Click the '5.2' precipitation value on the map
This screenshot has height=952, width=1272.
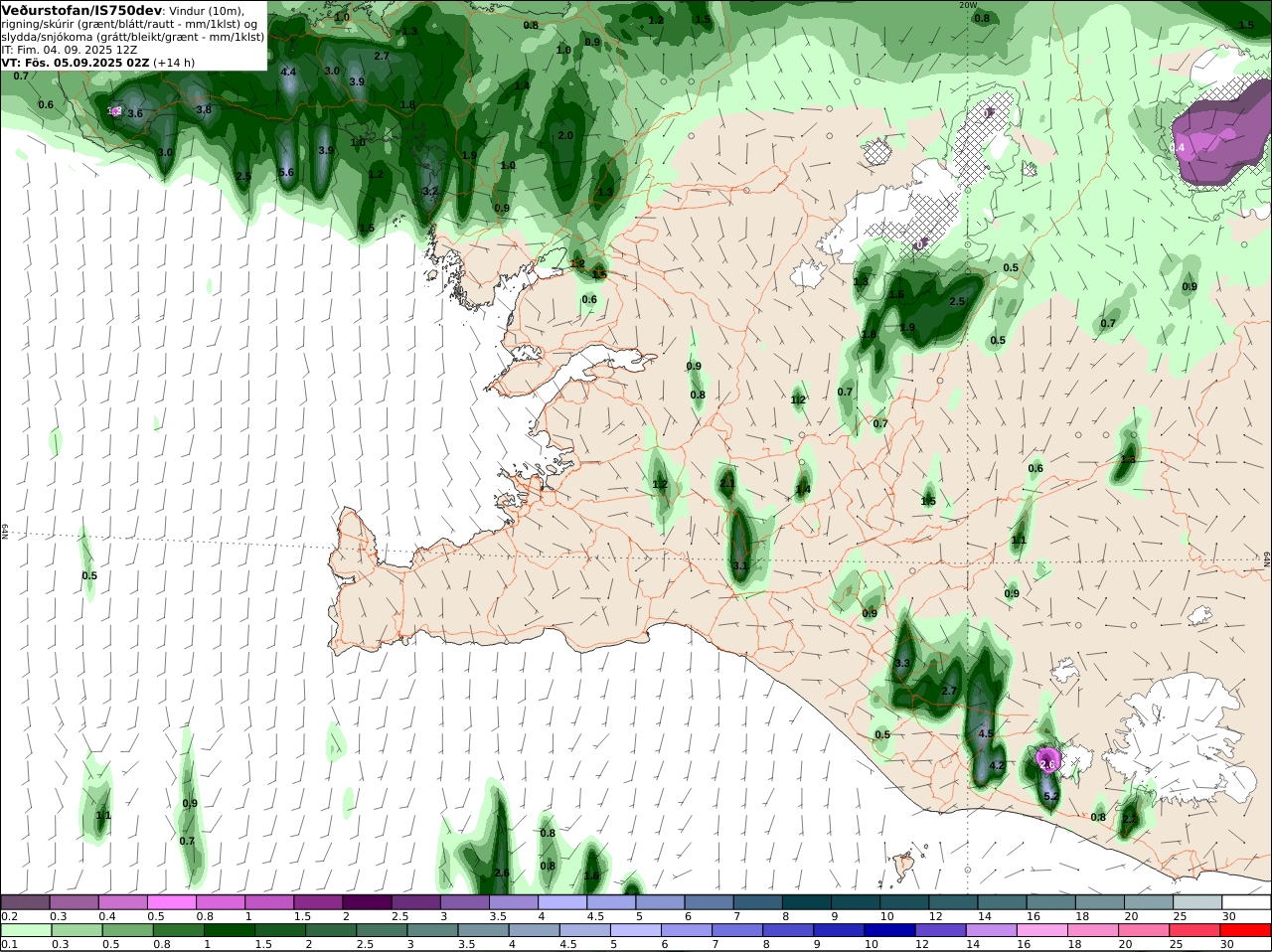point(1051,796)
